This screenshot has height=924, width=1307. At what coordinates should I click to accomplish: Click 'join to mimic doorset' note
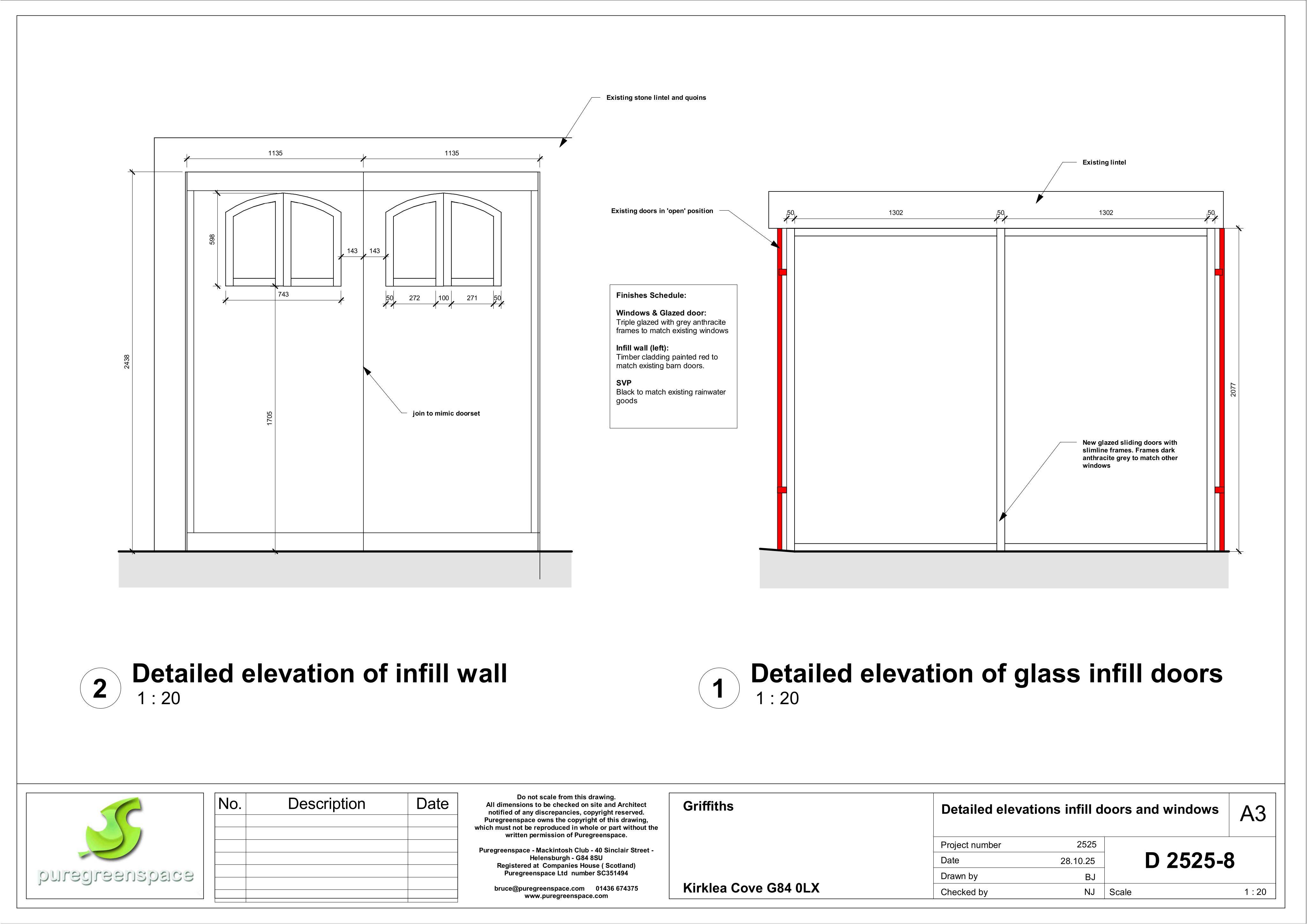click(446, 414)
